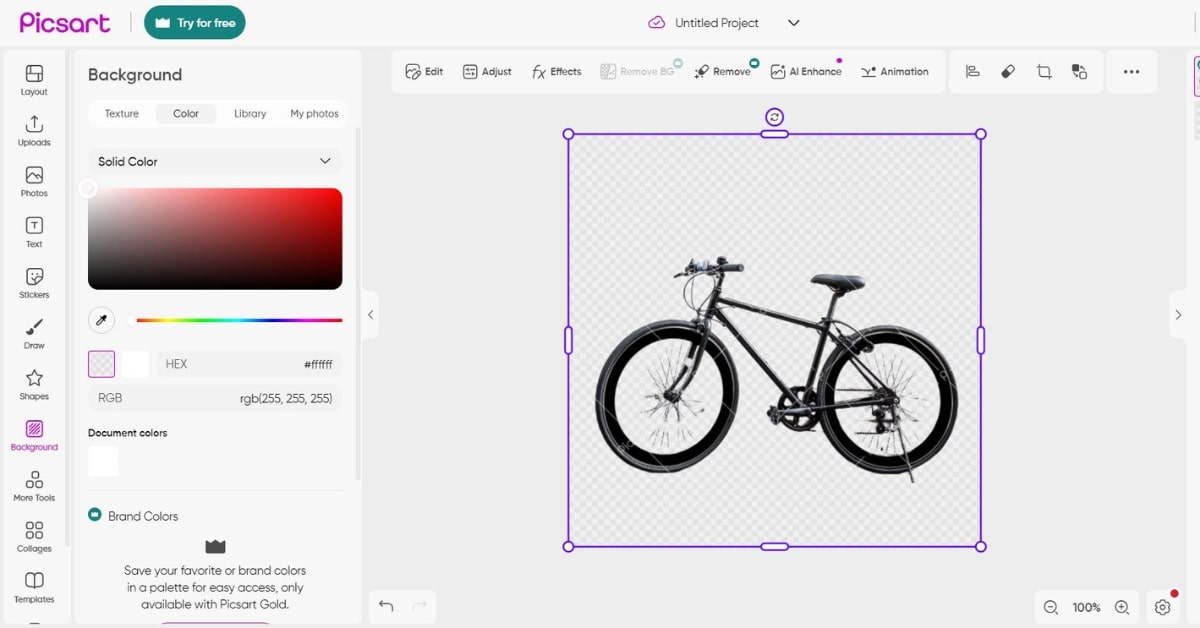
Task: Open the Templates panel
Action: [34, 588]
